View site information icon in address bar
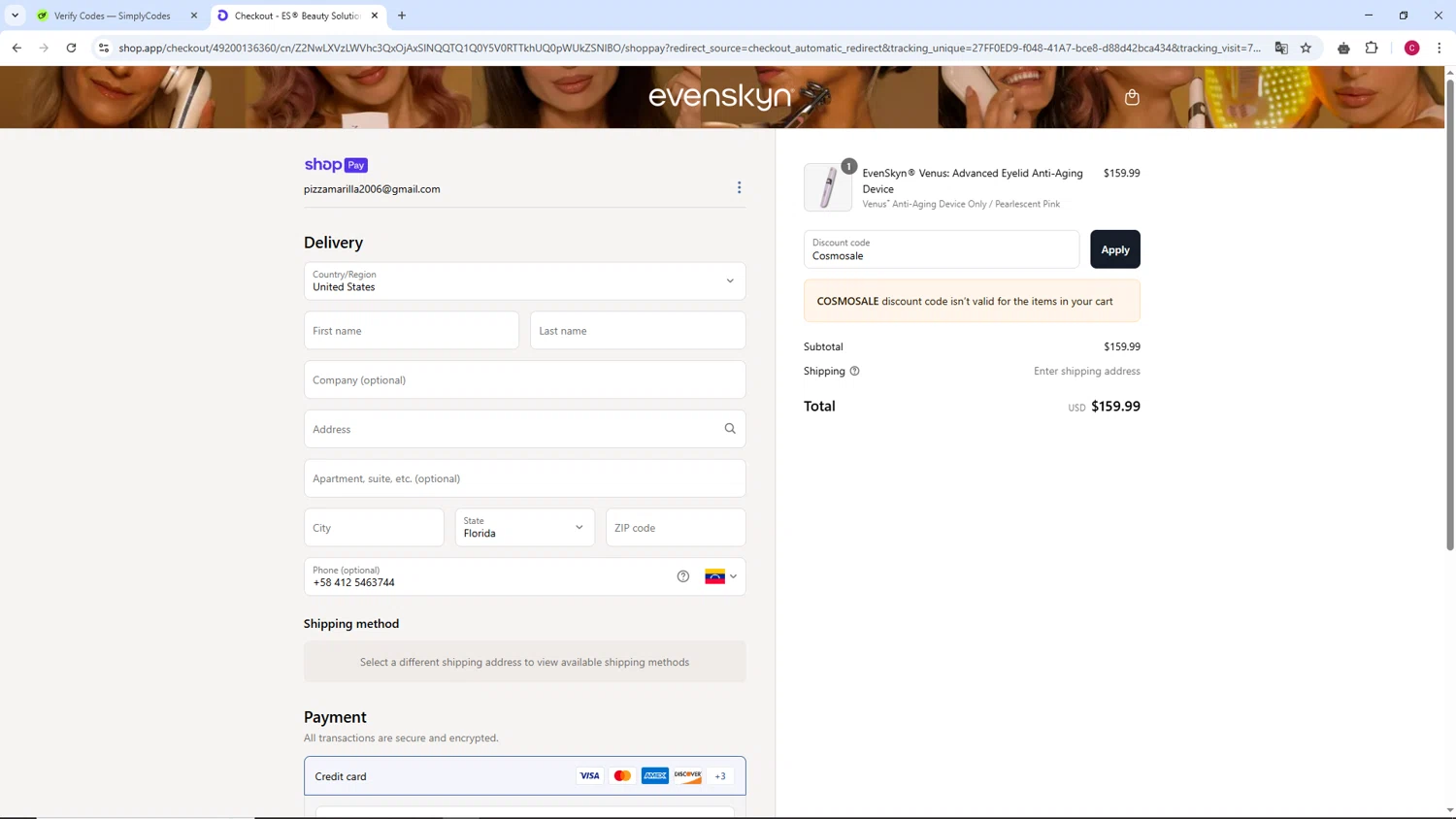 click(104, 48)
